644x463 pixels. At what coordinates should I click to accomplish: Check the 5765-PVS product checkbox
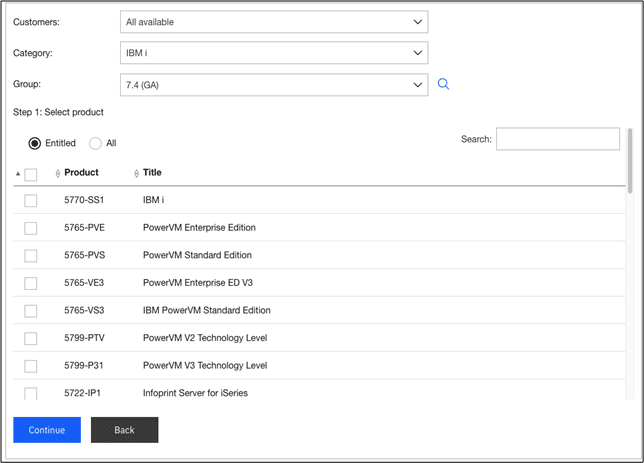(x=31, y=255)
